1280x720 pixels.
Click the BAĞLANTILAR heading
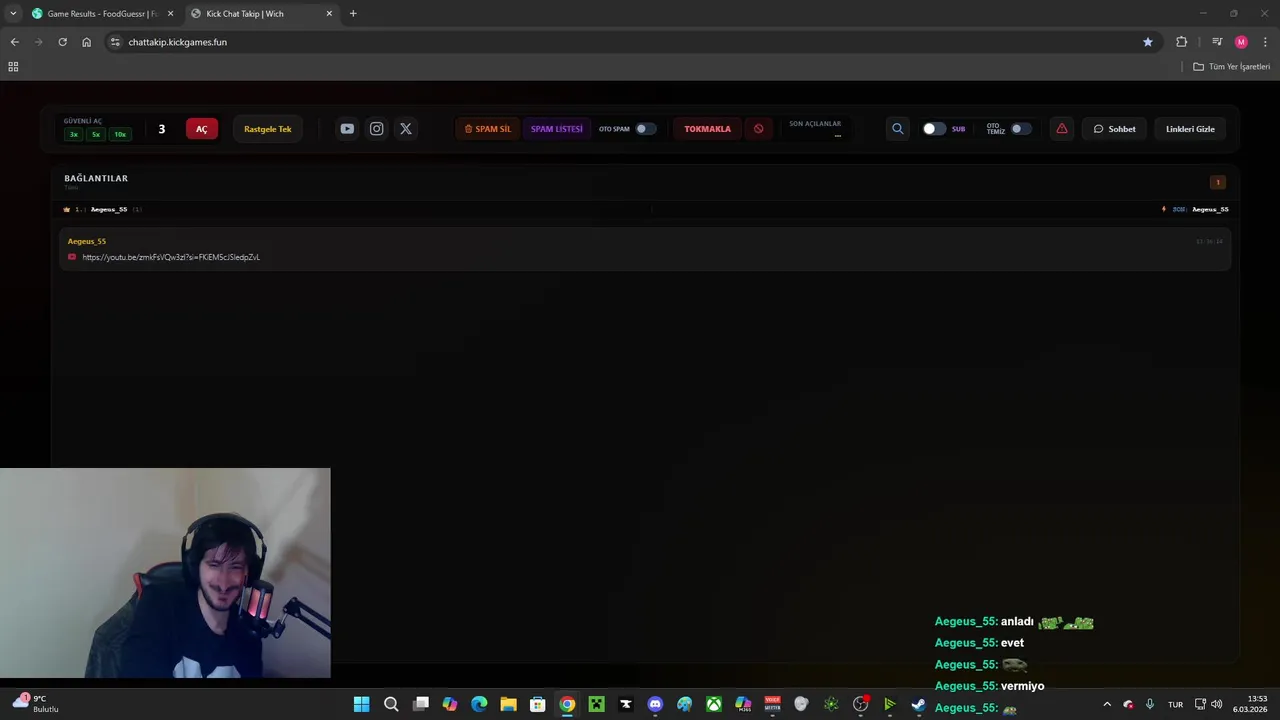[96, 178]
